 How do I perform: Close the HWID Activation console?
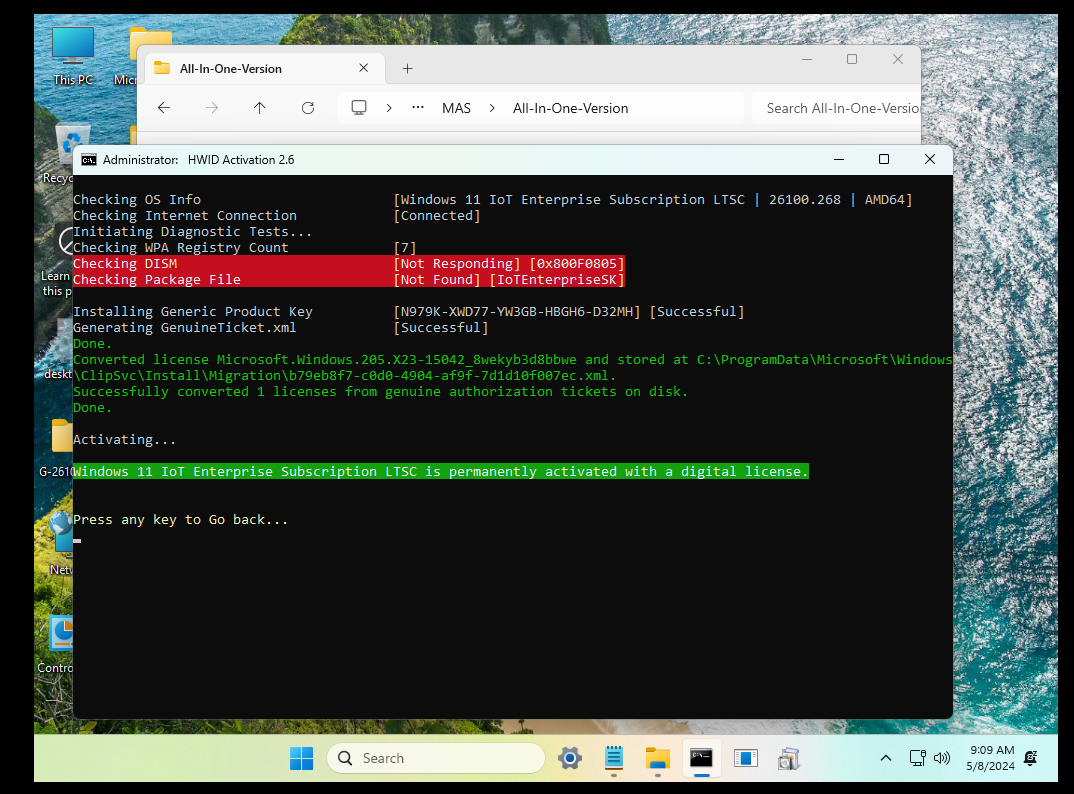(x=929, y=160)
